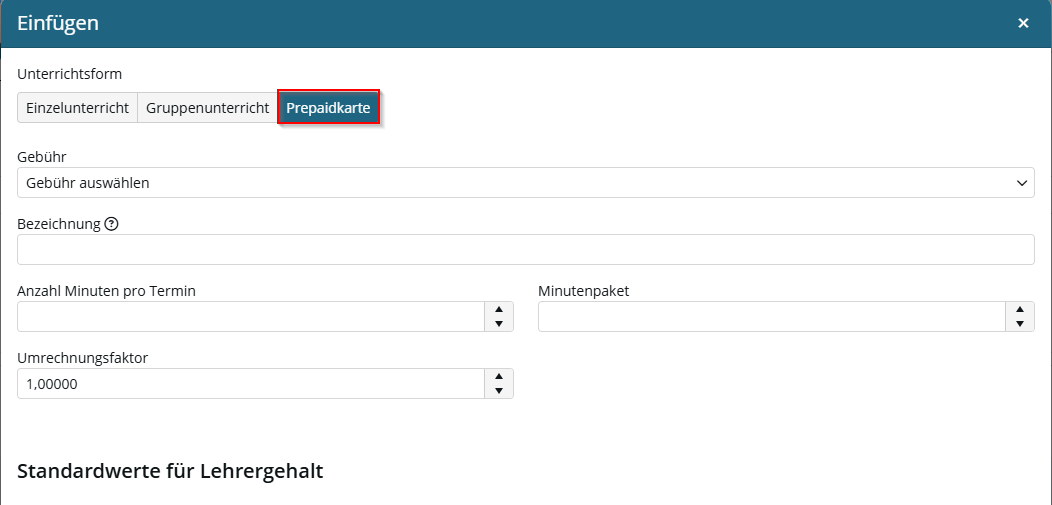The width and height of the screenshot is (1052, 505).
Task: Open the Gebühr auswählen dropdown
Action: click(x=525, y=182)
